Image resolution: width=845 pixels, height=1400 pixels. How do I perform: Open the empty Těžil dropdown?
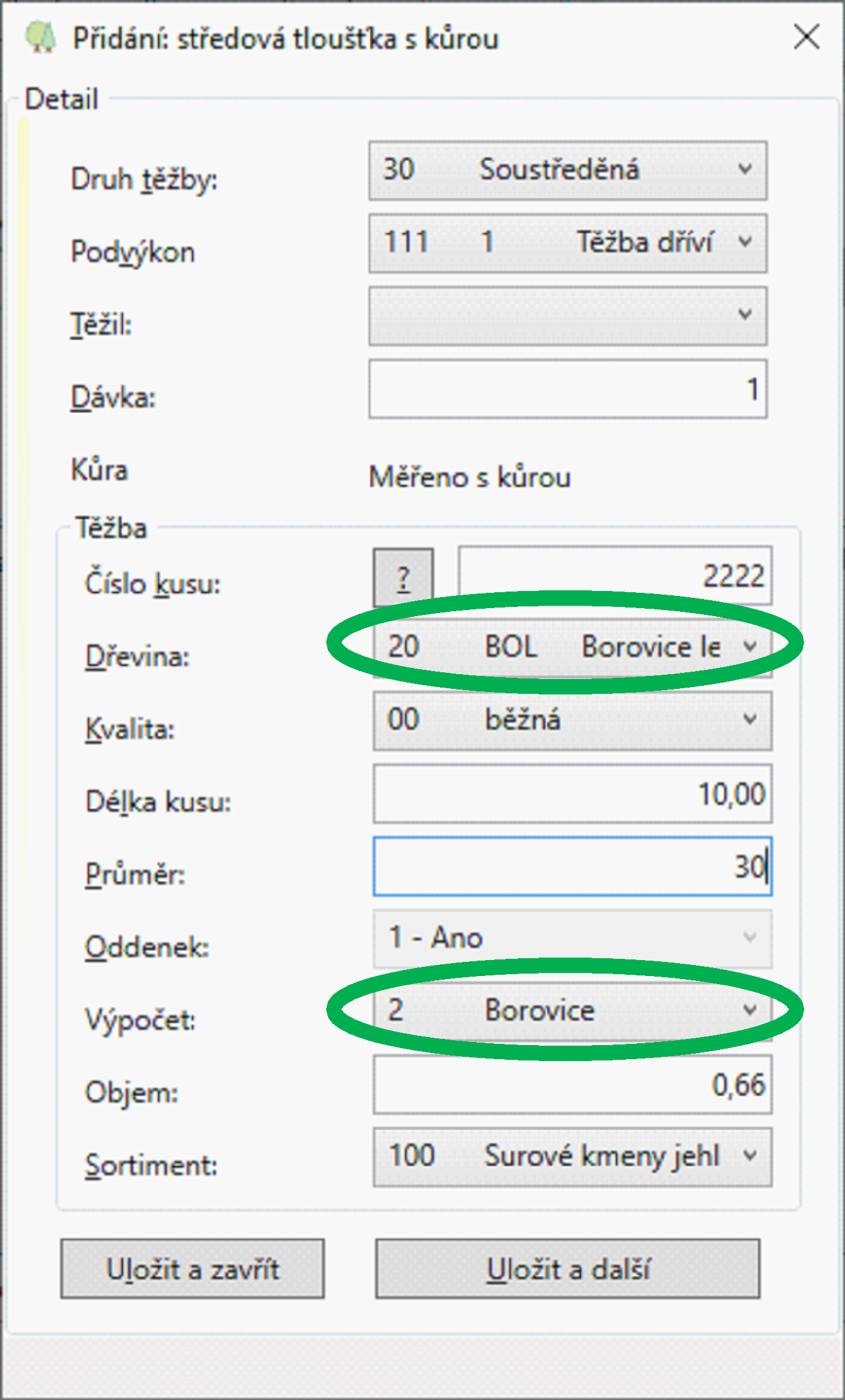(568, 315)
